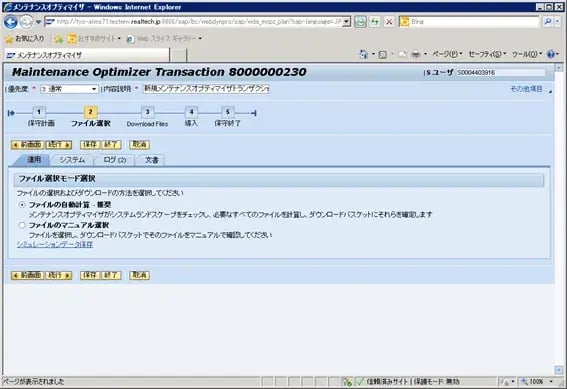Click the address bar URL field
The width and height of the screenshot is (567, 389).
tap(194, 22)
